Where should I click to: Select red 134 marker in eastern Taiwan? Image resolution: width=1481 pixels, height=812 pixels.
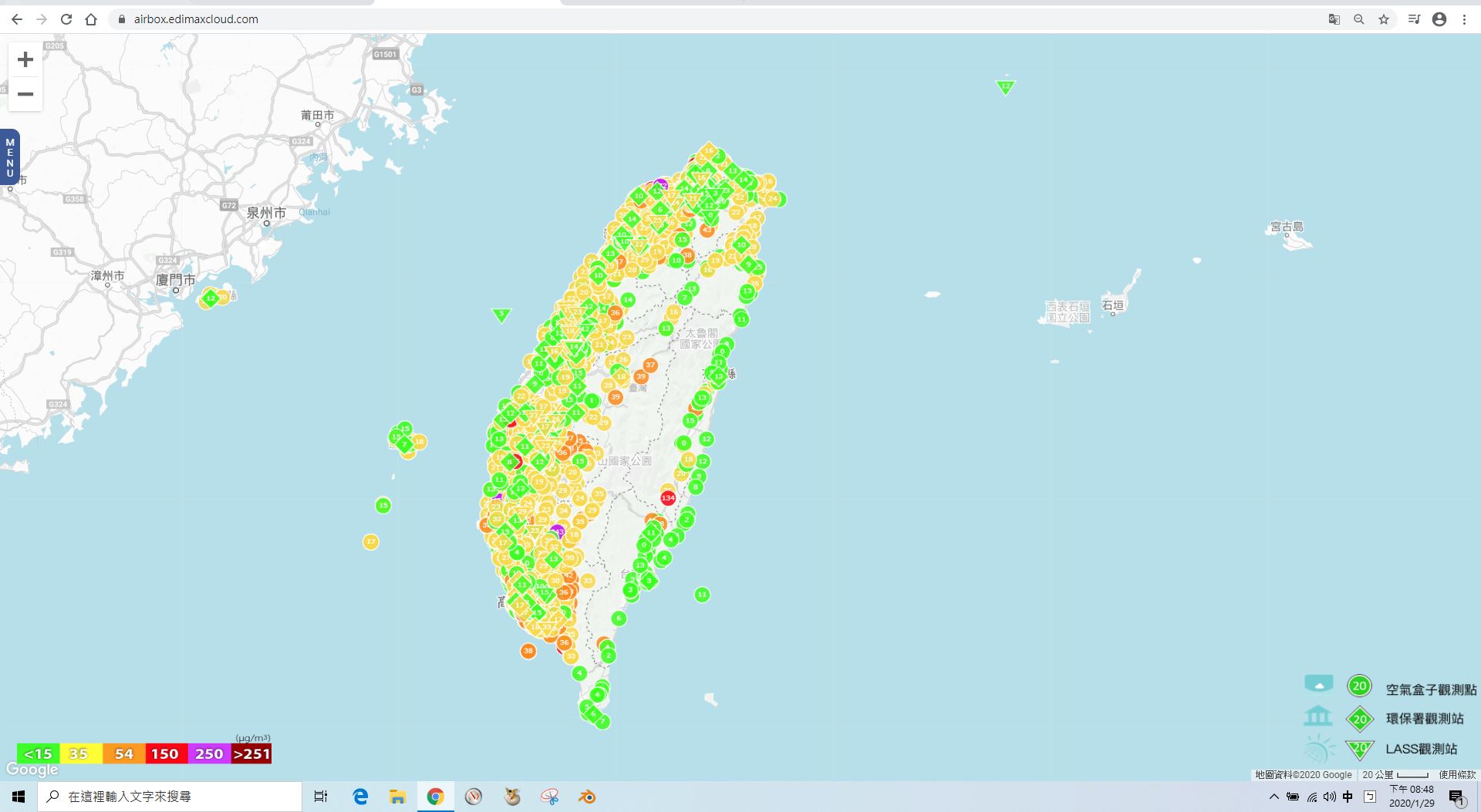pyautogui.click(x=668, y=498)
